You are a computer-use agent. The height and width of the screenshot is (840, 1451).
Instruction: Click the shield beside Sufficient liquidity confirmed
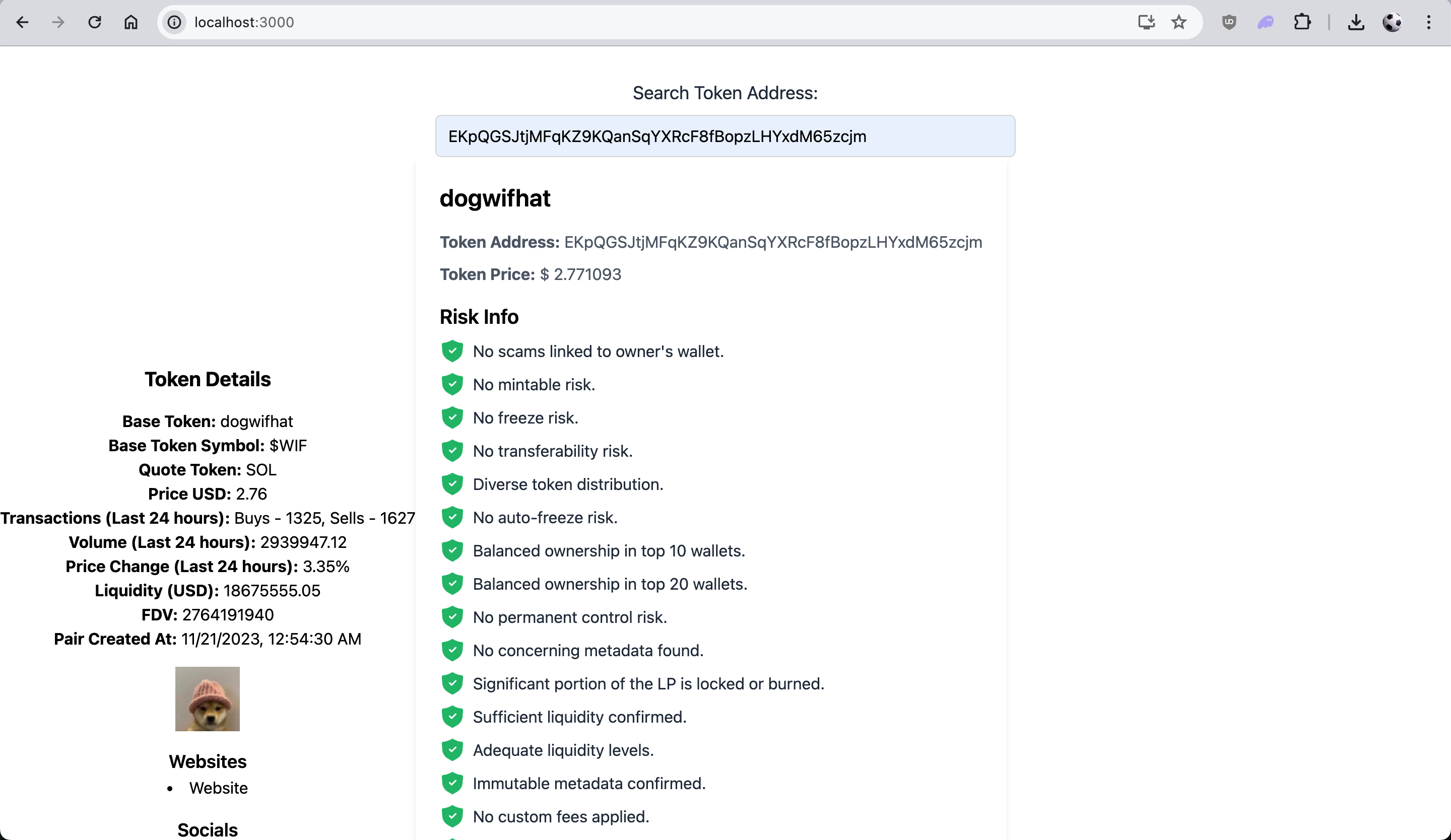(452, 717)
